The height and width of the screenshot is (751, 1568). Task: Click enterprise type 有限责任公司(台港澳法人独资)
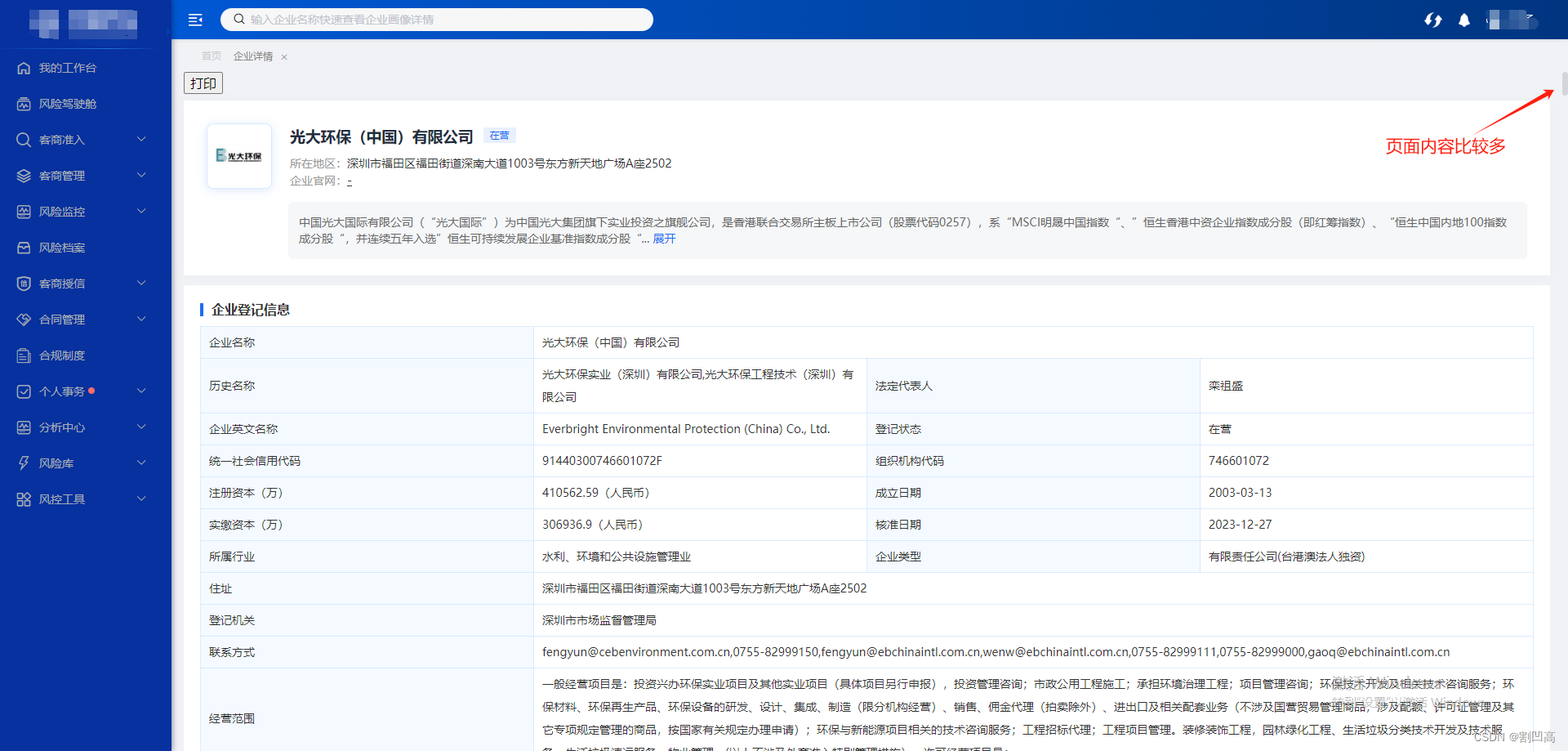[x=1287, y=557]
